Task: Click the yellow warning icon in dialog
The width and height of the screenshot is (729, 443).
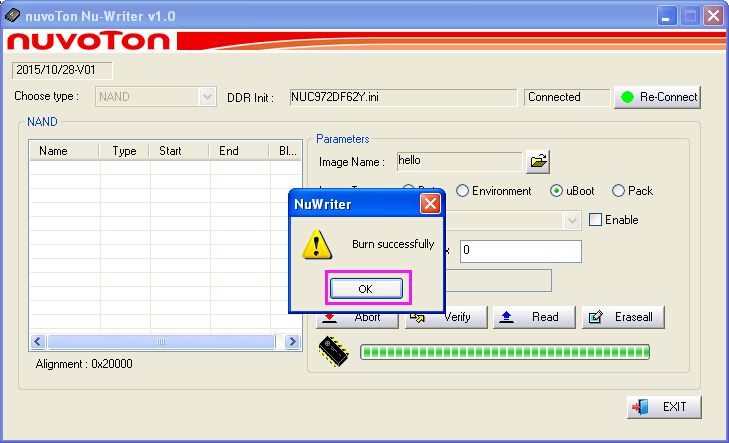Action: pos(317,246)
